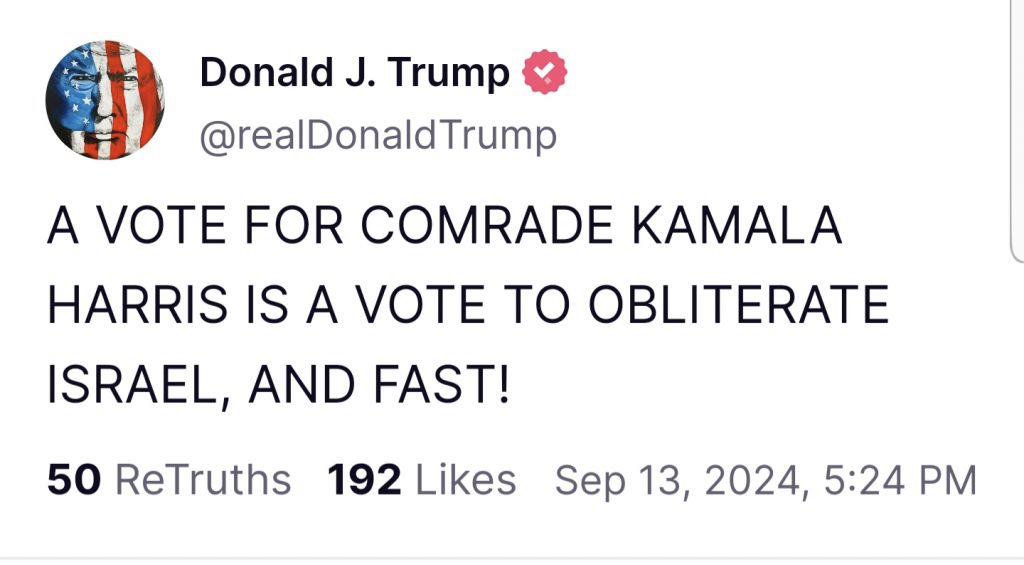Screen dimensions: 1024x565
Task: Click the word KAMALA in the post
Action: (x=737, y=225)
